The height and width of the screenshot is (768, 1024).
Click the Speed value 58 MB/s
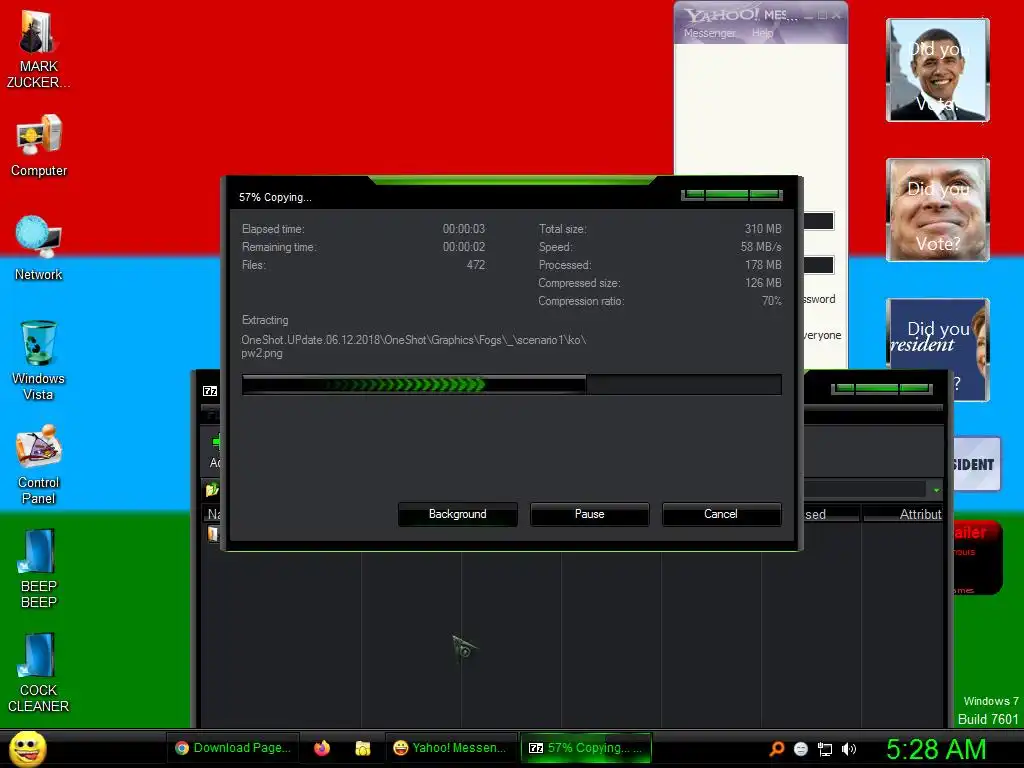click(761, 247)
